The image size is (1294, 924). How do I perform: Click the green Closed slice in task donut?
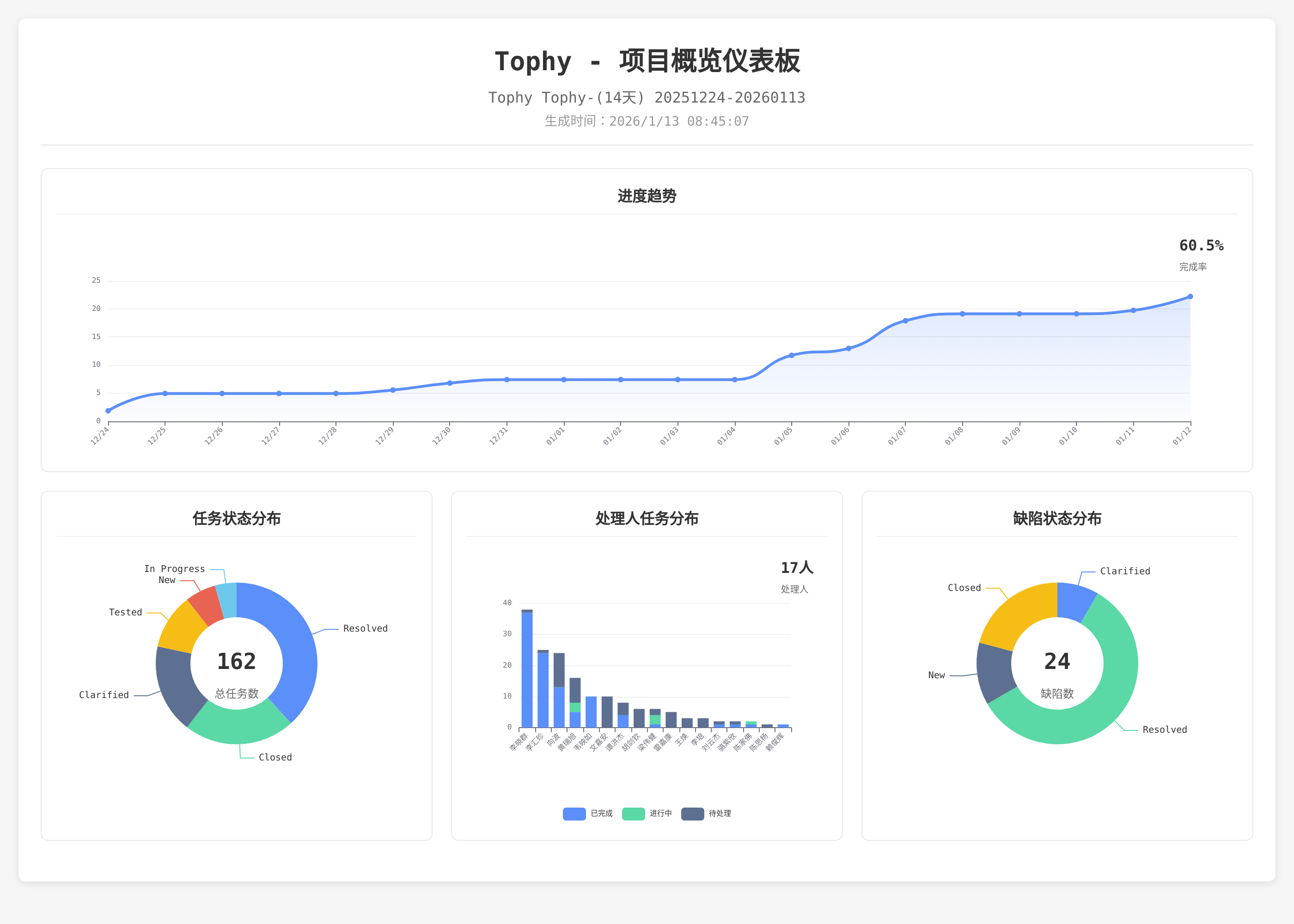point(238,726)
